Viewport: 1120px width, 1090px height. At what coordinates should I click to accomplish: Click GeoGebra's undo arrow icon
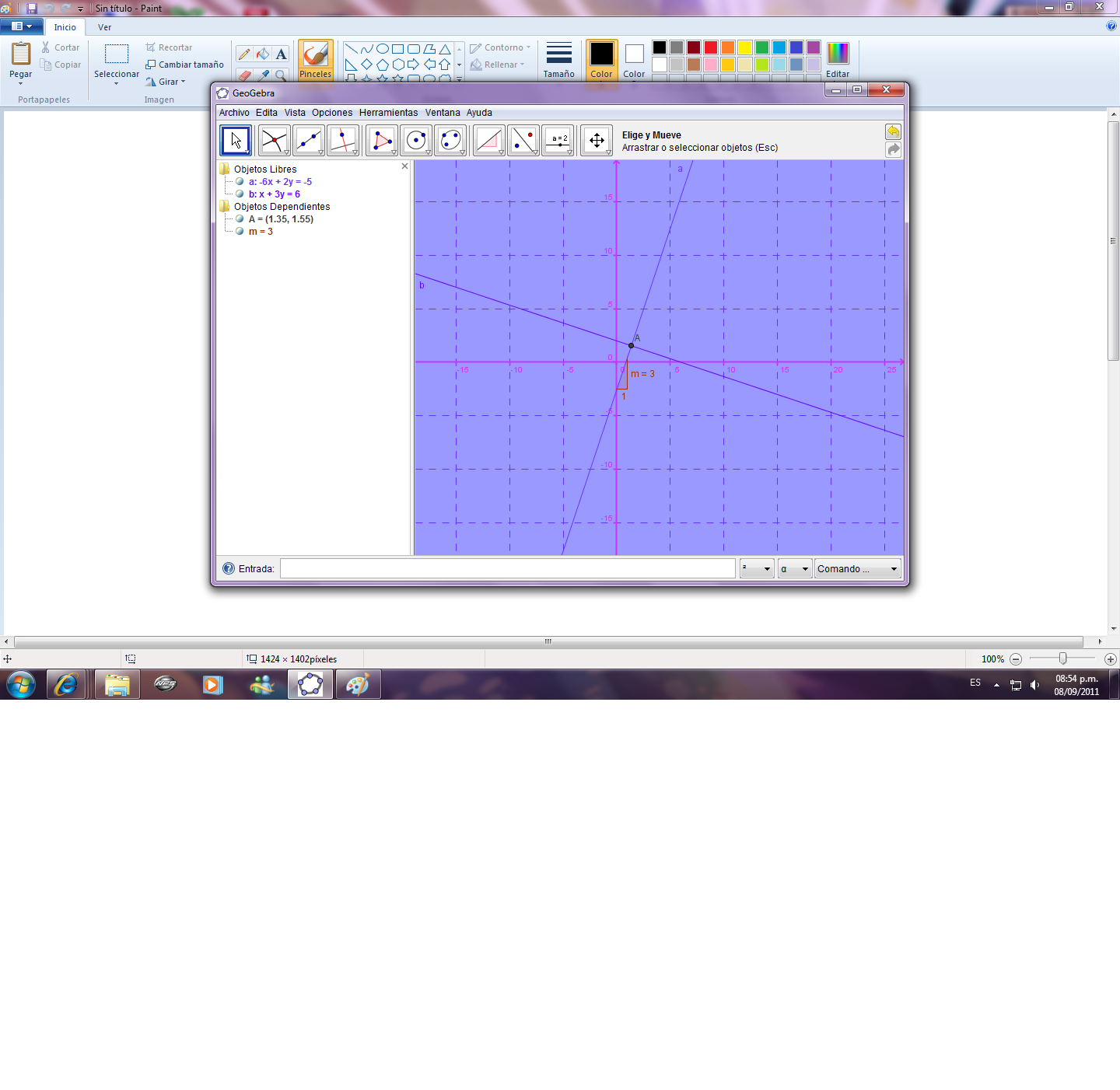pos(893,131)
